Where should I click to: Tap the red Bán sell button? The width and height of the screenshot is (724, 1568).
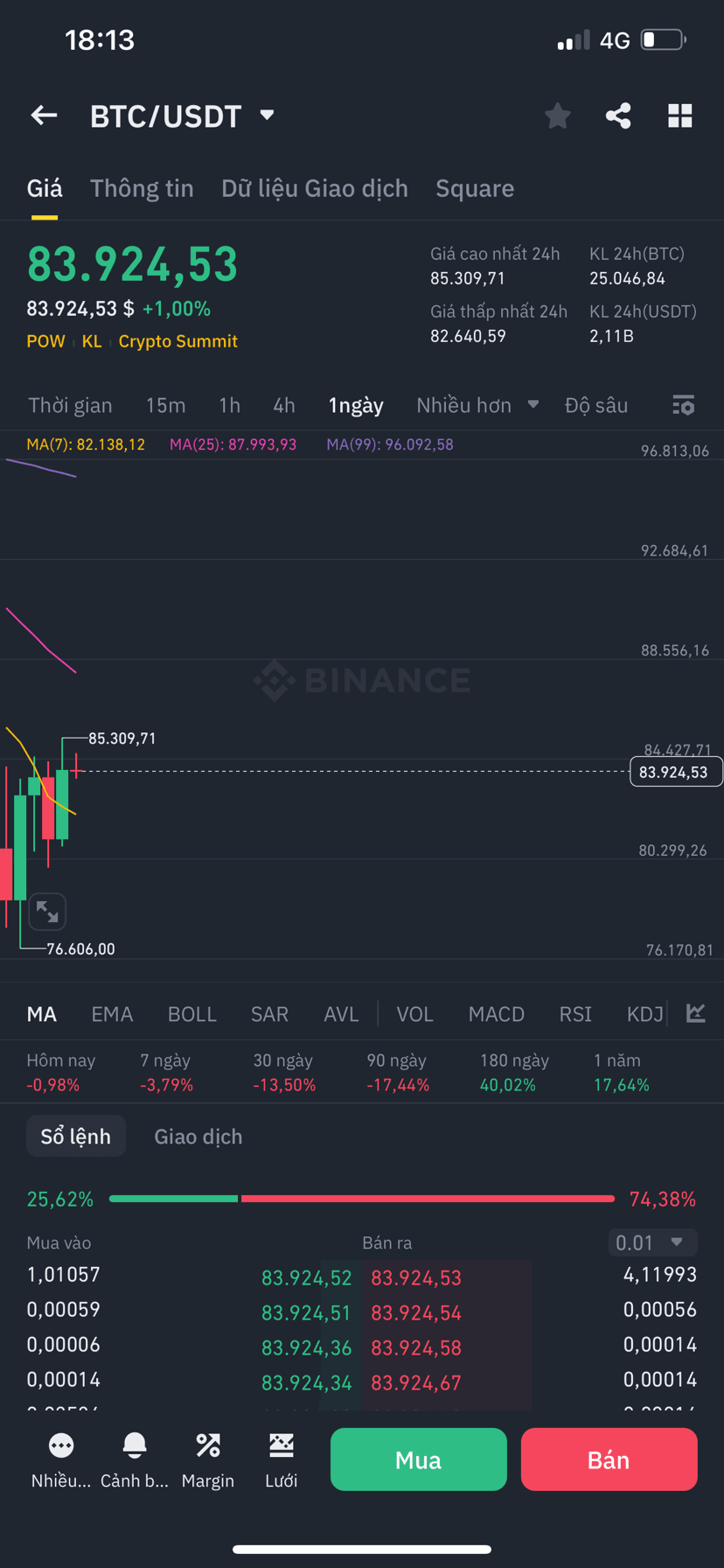click(x=609, y=1459)
